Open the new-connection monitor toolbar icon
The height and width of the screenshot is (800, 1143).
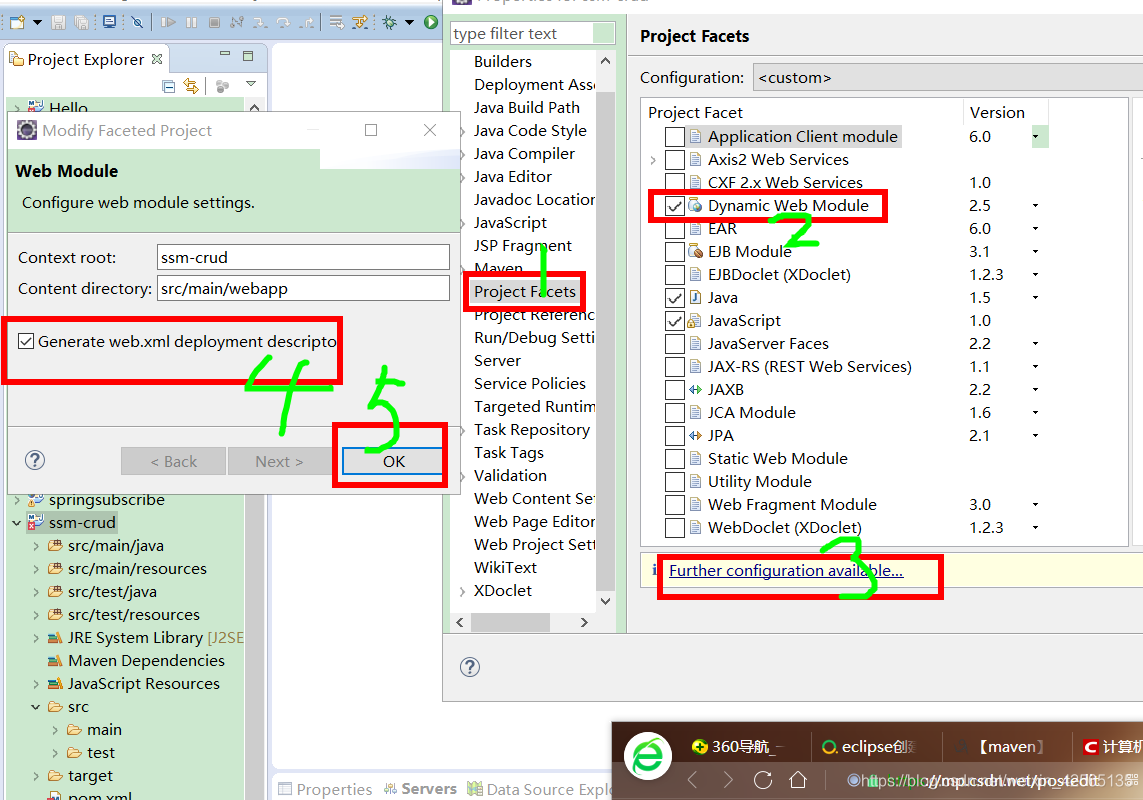(x=109, y=22)
